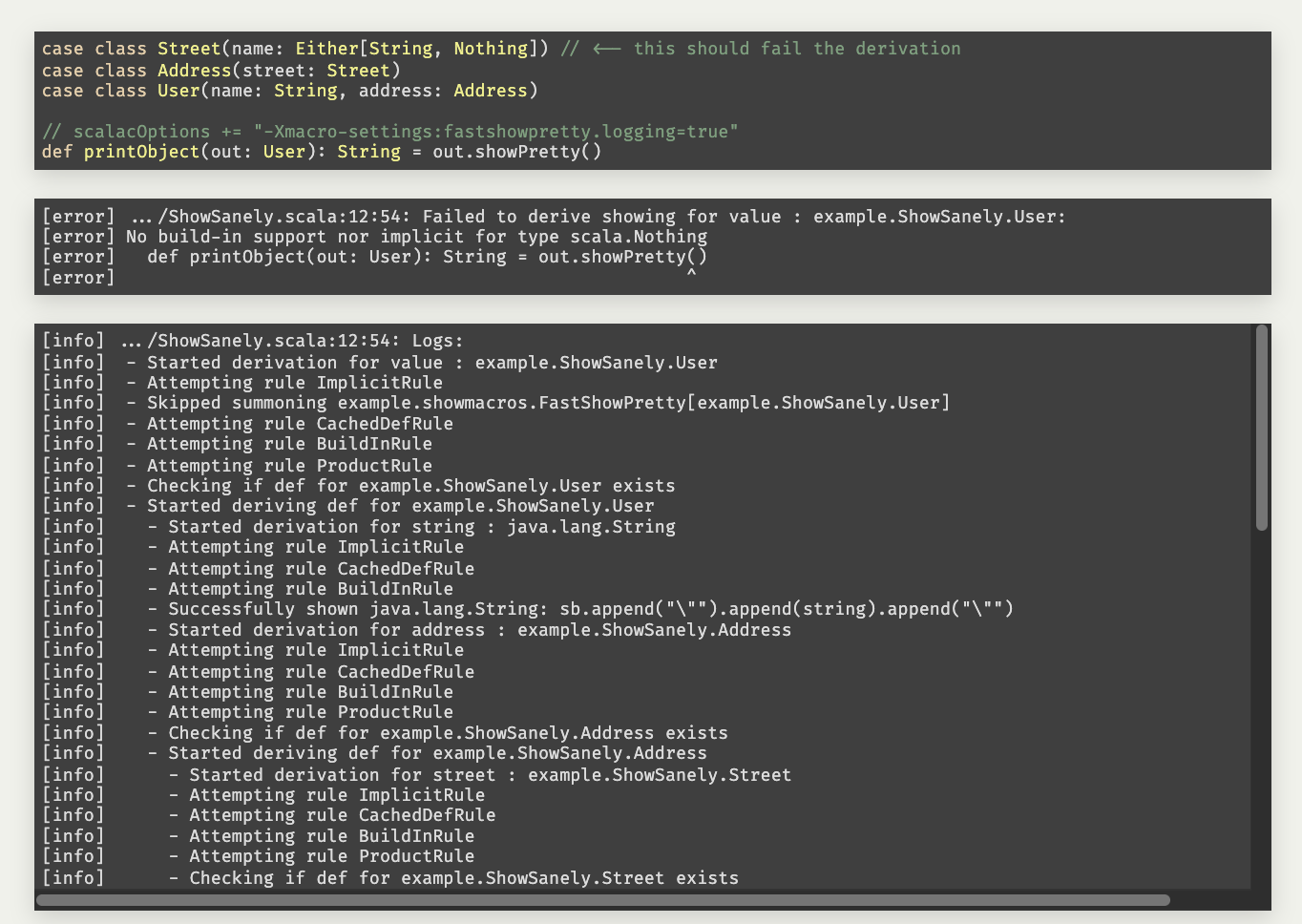The height and width of the screenshot is (924, 1302).
Task: Select the caret marker under showPretty call
Action: 692,273
